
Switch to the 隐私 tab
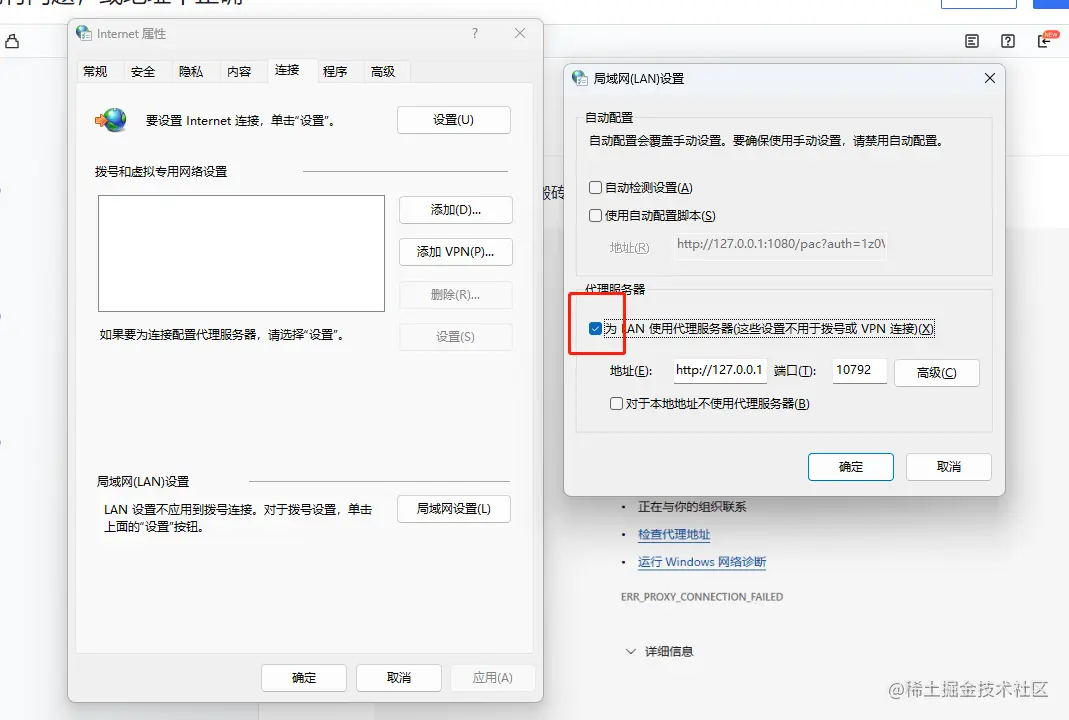pos(191,72)
